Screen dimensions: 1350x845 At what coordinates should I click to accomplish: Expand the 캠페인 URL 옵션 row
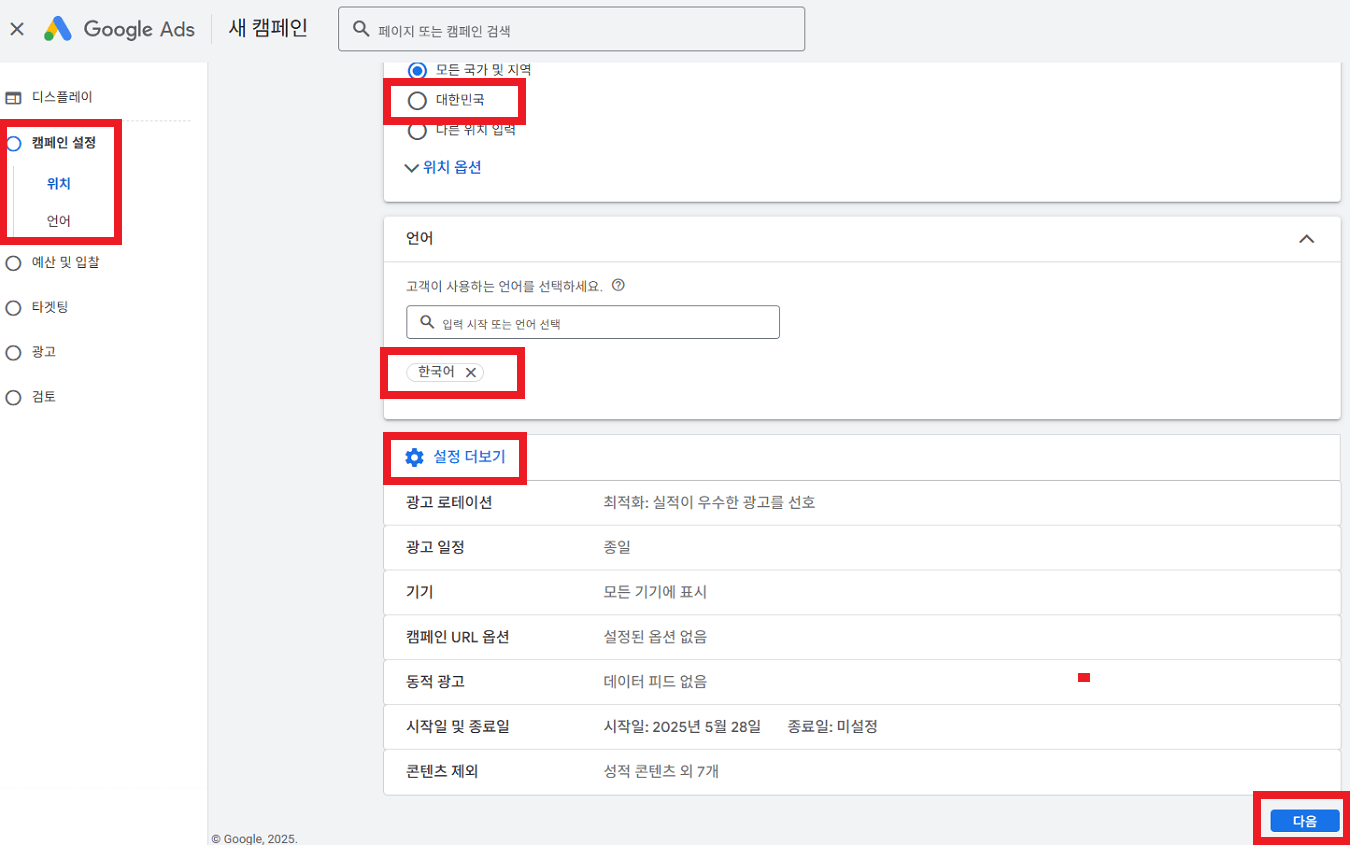click(862, 637)
